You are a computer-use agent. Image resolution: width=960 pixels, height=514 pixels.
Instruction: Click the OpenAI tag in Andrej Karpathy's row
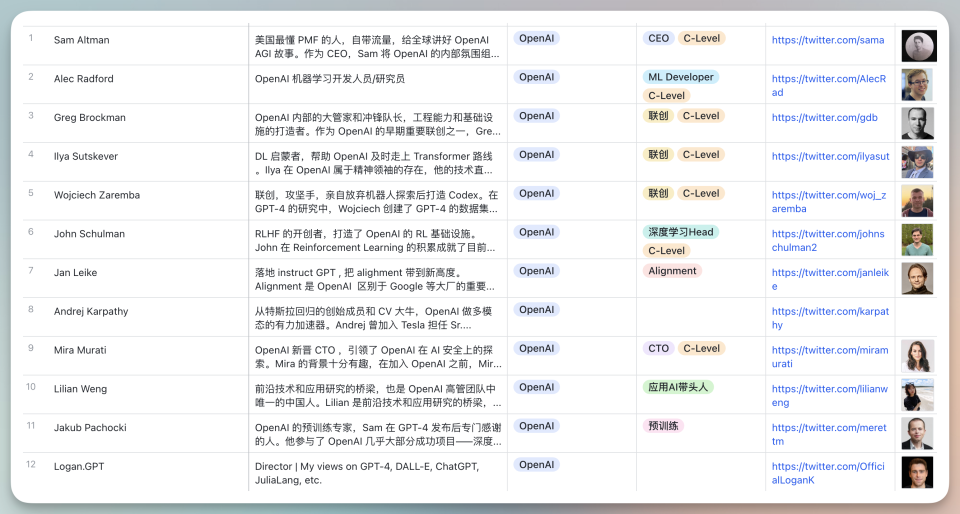(536, 310)
